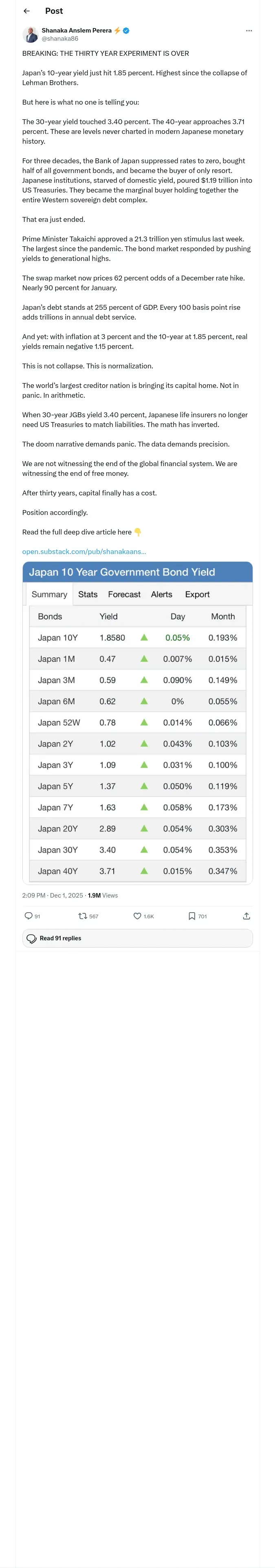Open the substack article link
The width and height of the screenshot is (275, 1568).
pyautogui.click(x=84, y=552)
